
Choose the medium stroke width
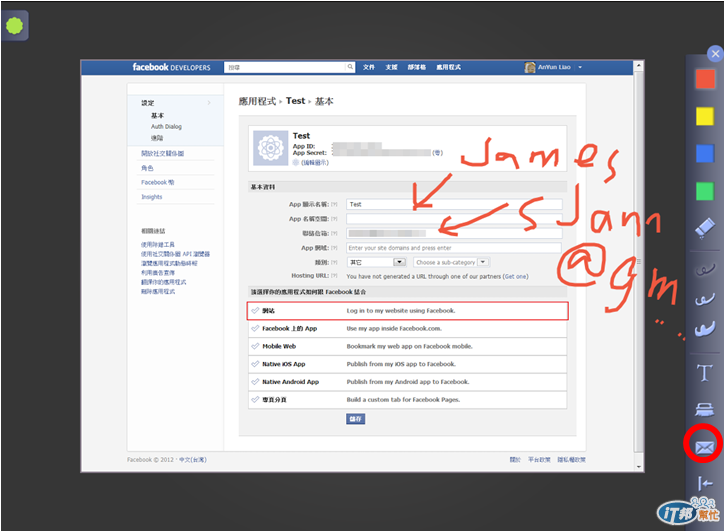pyautogui.click(x=705, y=299)
